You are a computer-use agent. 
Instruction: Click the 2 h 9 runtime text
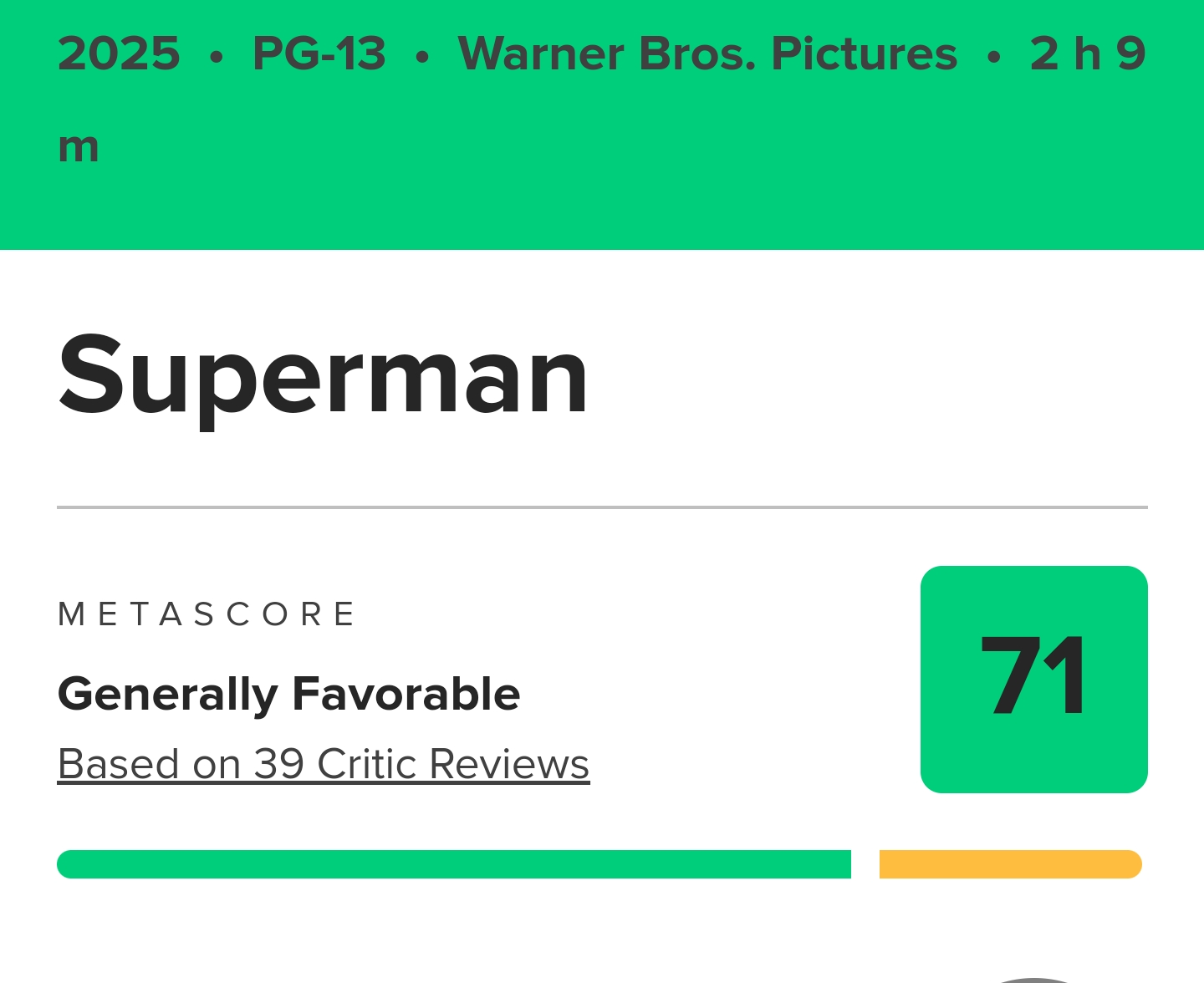coord(1088,53)
